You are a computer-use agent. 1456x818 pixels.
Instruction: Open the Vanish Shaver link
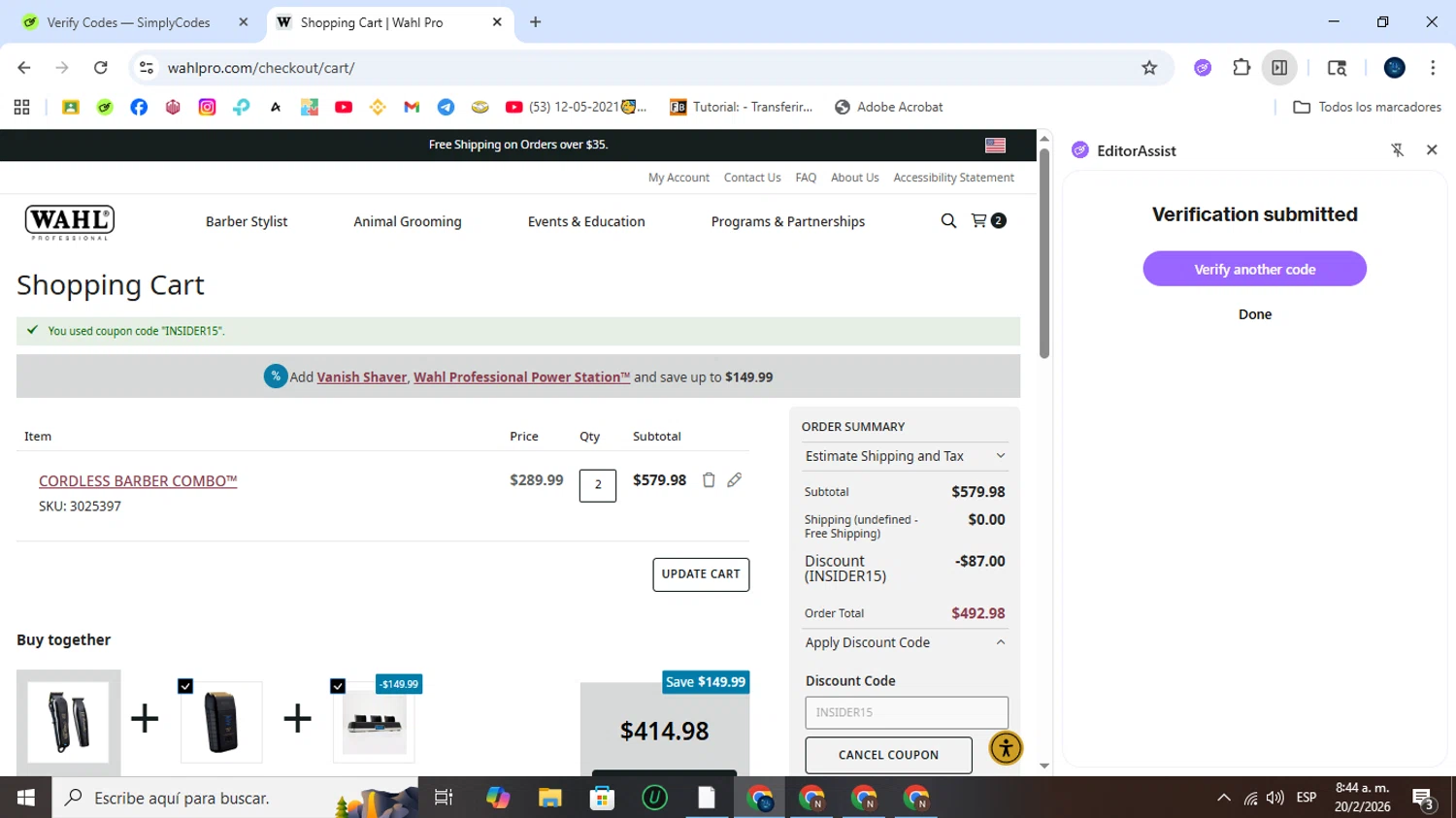[361, 377]
